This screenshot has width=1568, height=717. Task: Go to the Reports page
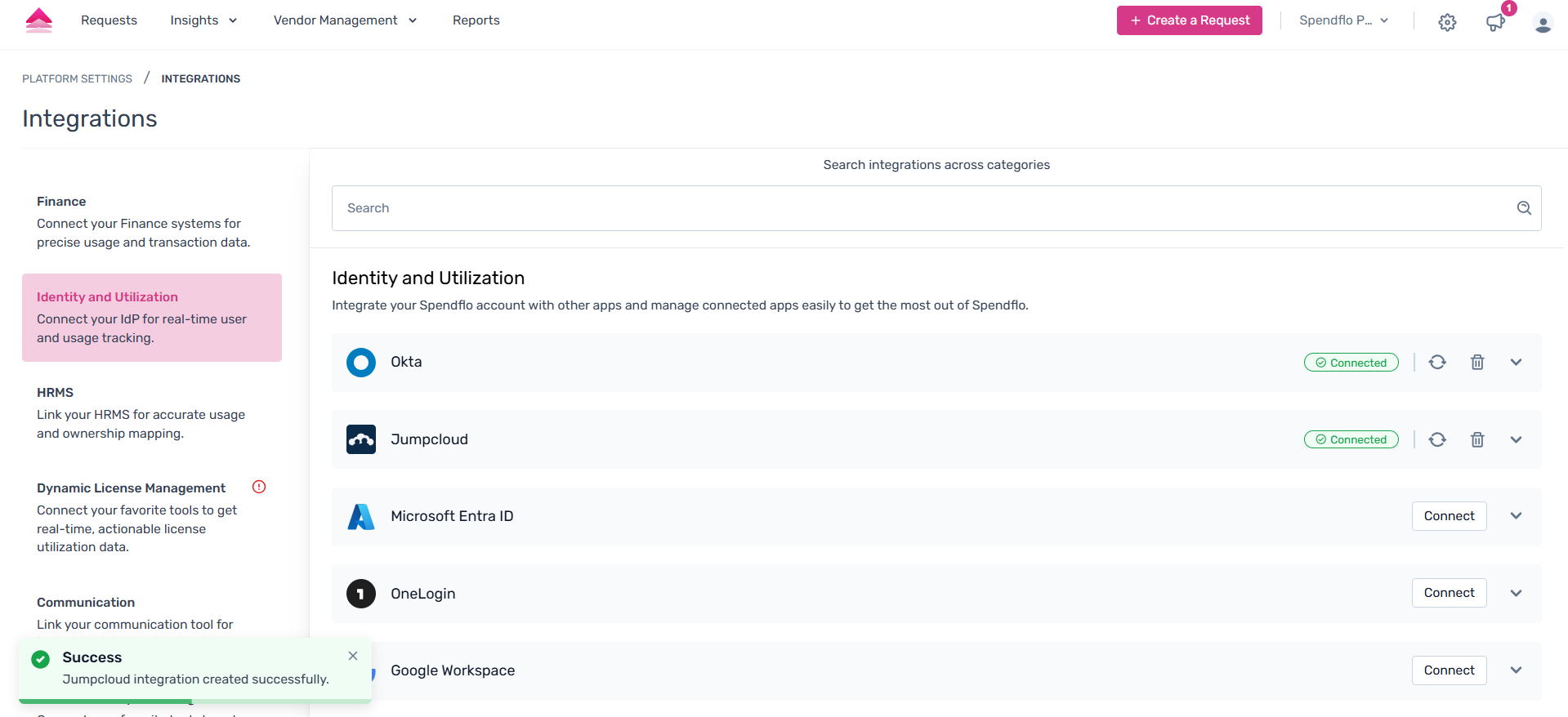(x=476, y=20)
